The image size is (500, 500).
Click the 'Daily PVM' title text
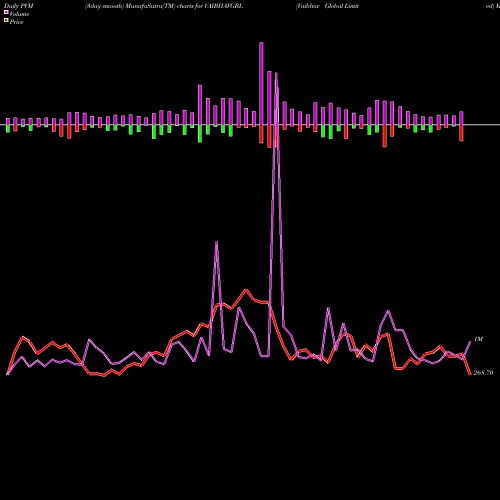(x=19, y=6)
